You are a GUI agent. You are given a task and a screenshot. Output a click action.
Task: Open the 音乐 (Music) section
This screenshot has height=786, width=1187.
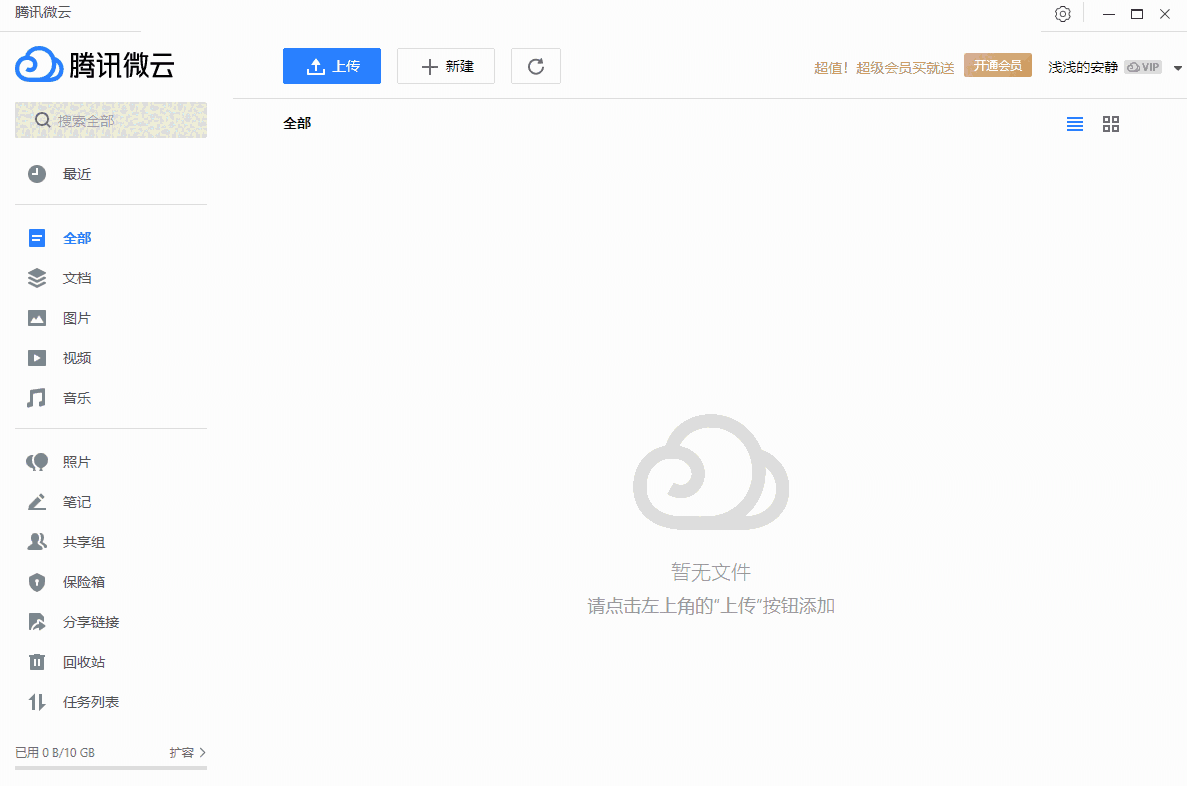point(77,397)
